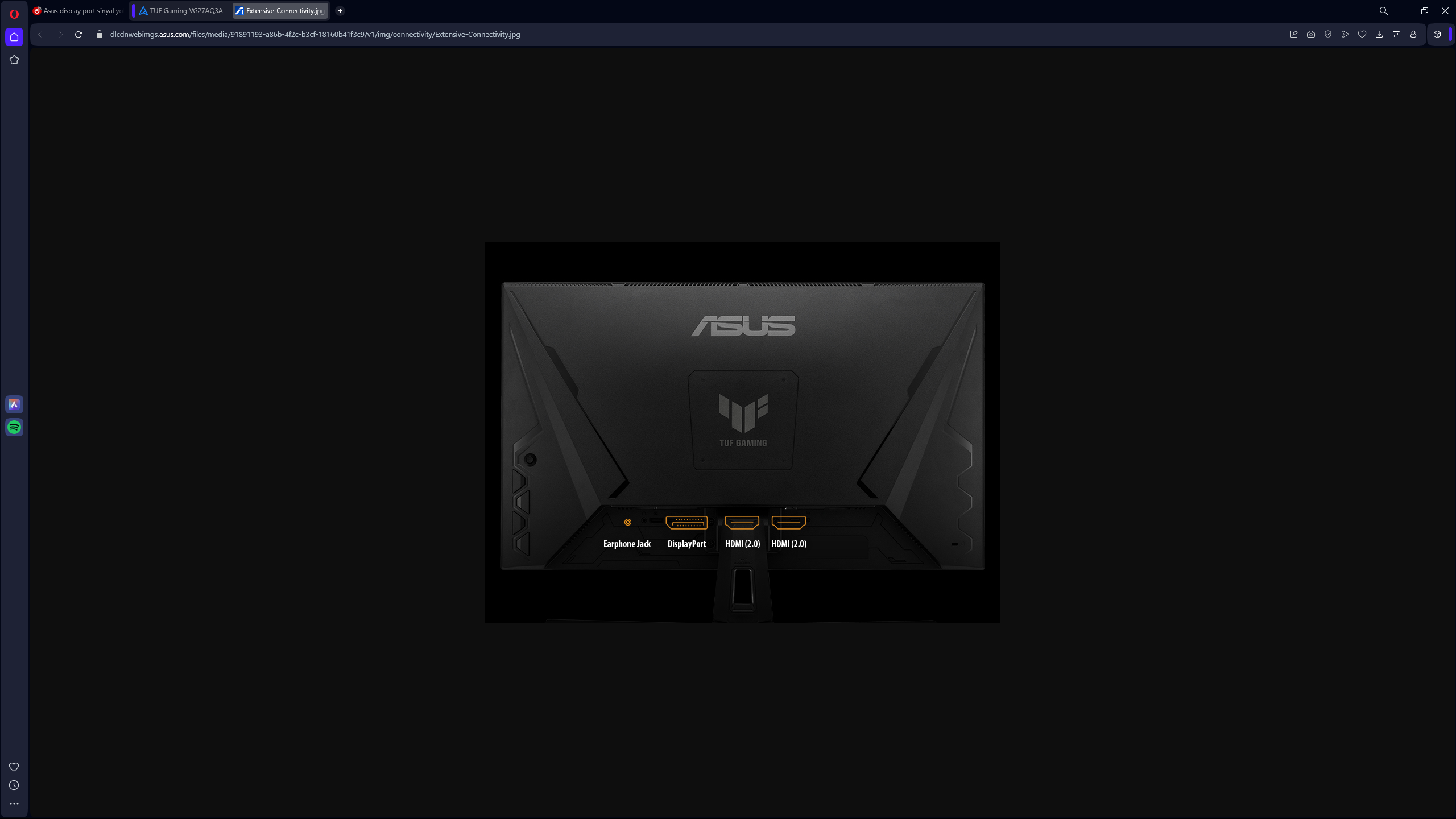Open the Aria AI sidebar icon
Viewport: 1456px width, 819px height.
[x=14, y=404]
